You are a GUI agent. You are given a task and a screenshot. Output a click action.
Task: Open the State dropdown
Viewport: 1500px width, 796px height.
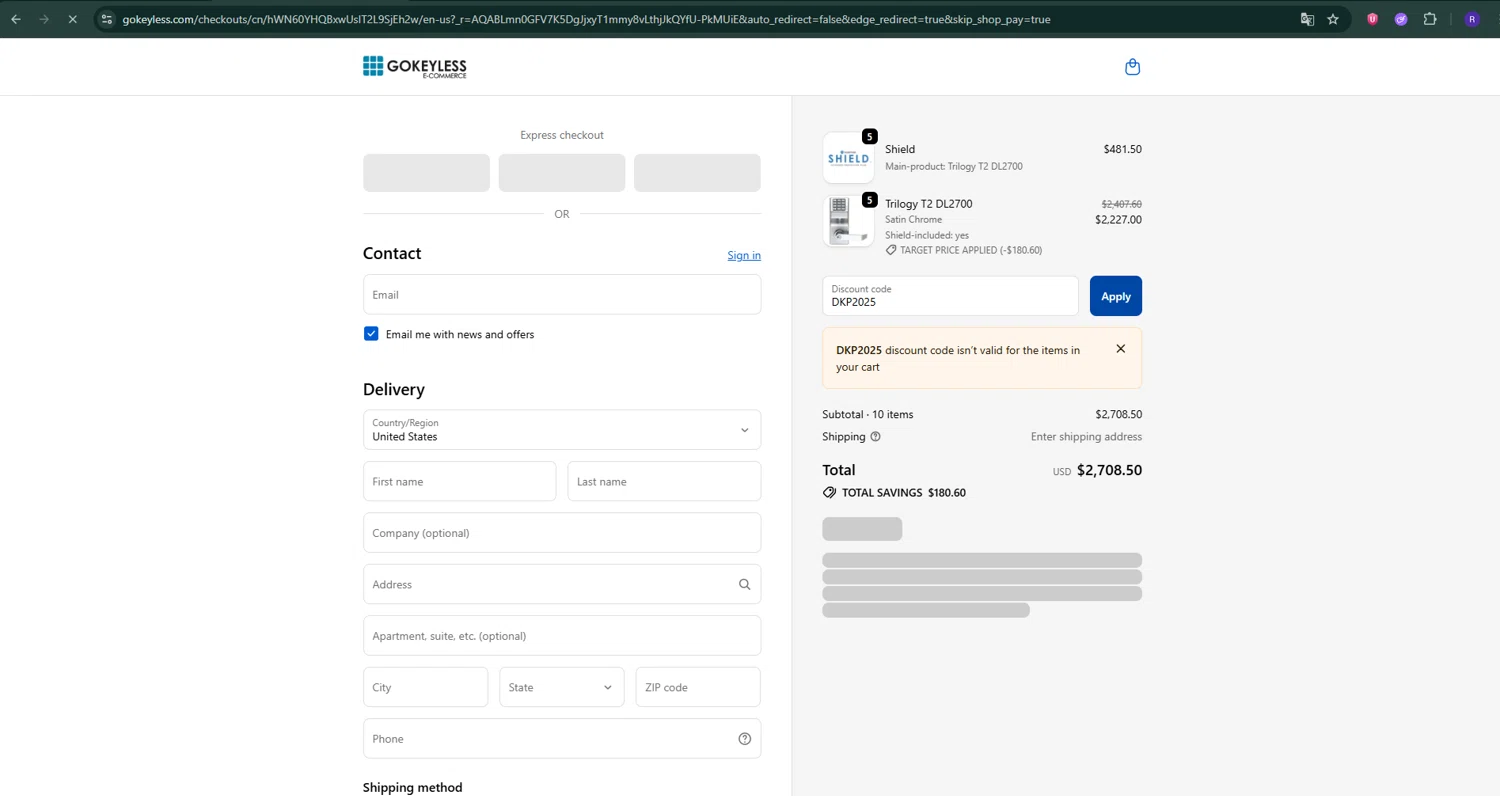coord(562,687)
